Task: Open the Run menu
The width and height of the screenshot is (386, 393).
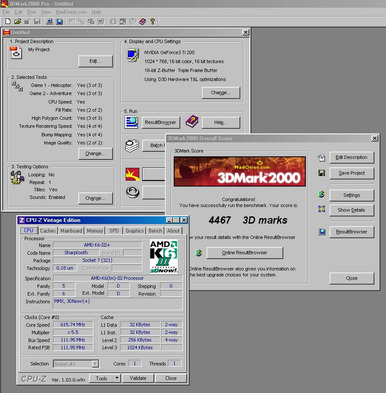Action: point(31,12)
